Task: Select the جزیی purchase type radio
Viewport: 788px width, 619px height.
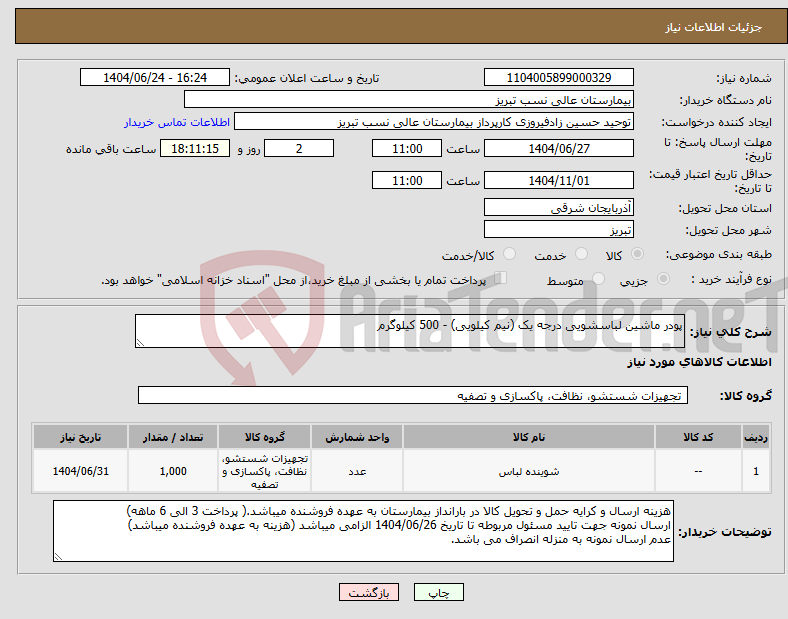Action: pos(663,278)
